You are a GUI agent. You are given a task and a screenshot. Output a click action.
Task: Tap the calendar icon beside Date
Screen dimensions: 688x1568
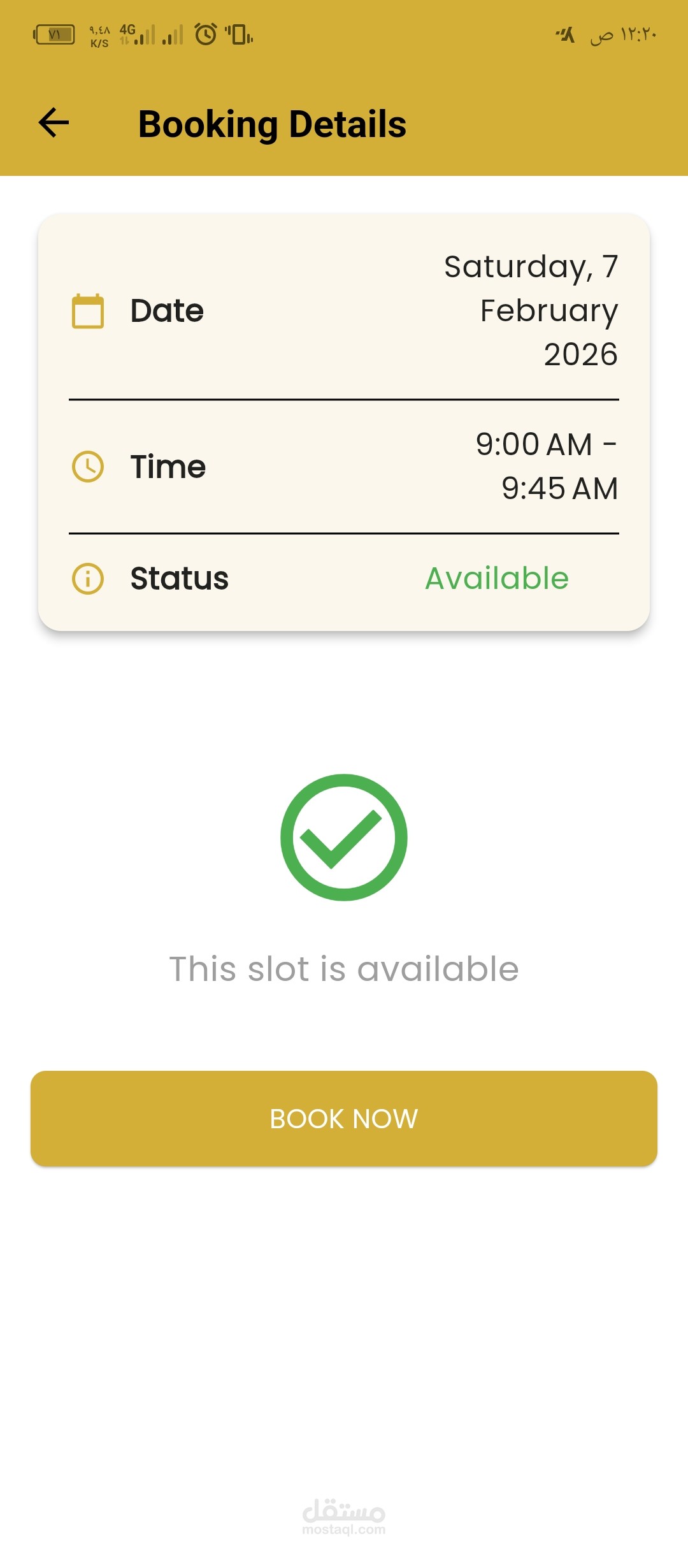click(88, 311)
